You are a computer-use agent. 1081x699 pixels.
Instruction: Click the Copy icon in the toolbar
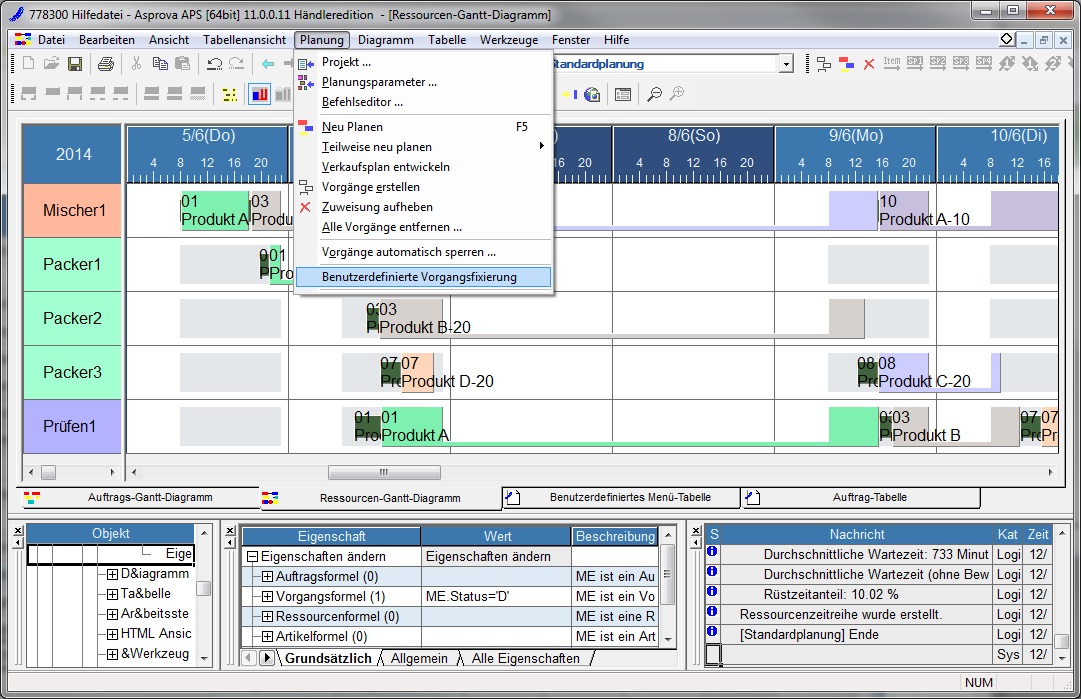click(x=160, y=64)
